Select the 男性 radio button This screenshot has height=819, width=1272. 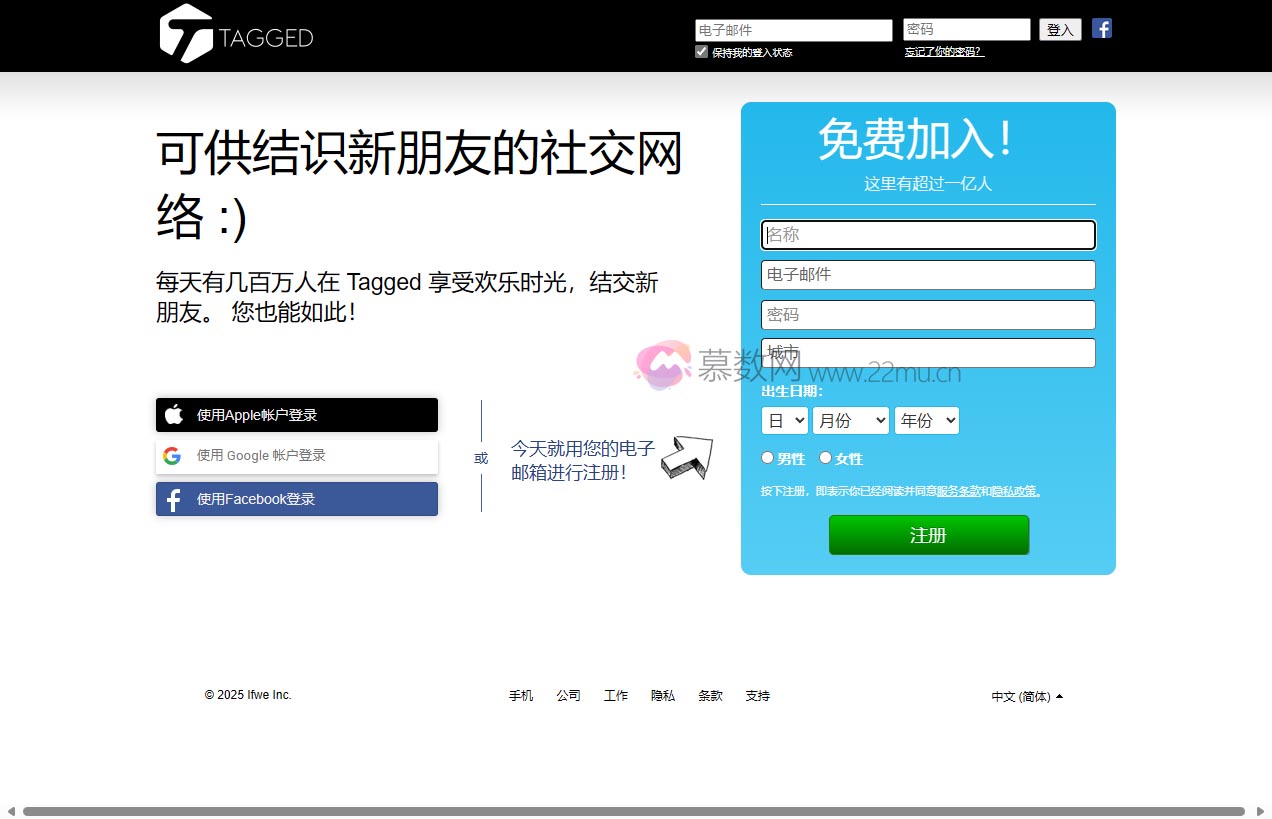pyautogui.click(x=768, y=458)
